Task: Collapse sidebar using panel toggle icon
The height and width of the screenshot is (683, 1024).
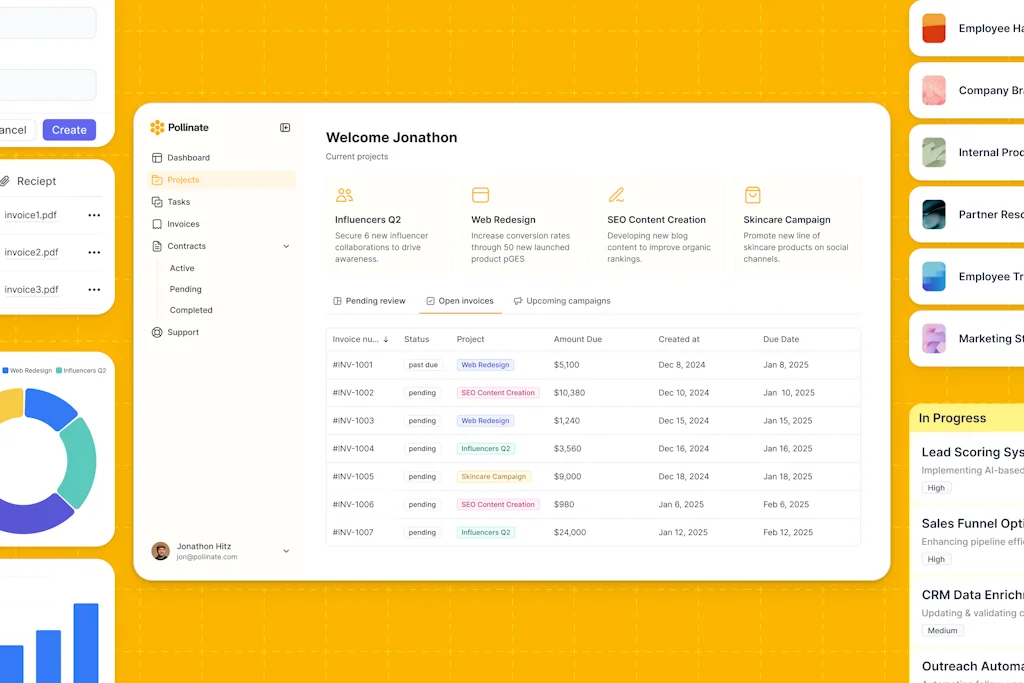Action: pos(285,128)
